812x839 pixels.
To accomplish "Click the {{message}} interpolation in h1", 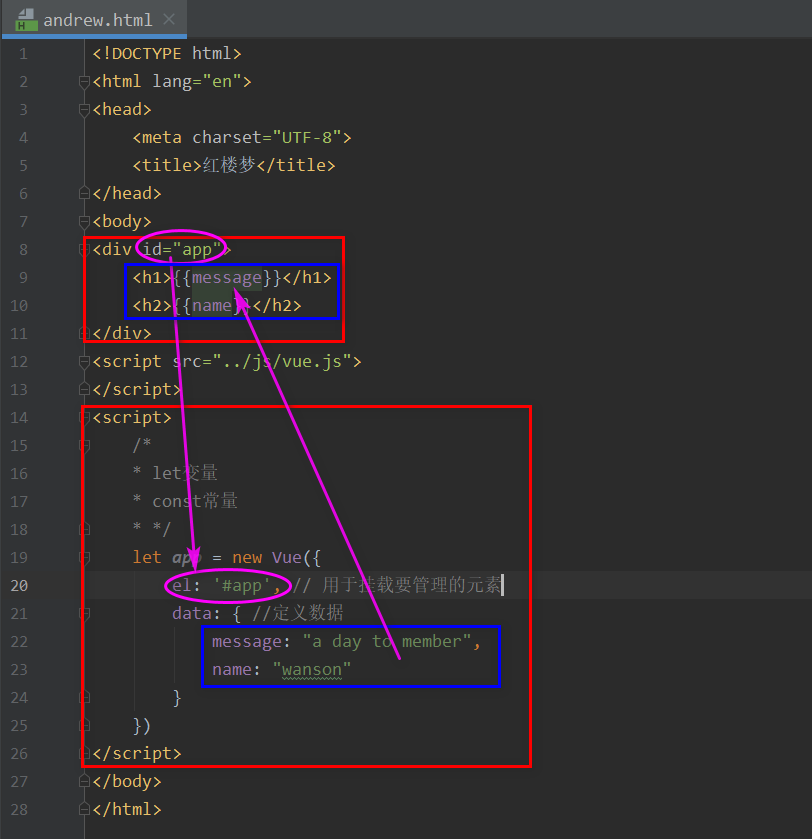I will click(x=227, y=277).
